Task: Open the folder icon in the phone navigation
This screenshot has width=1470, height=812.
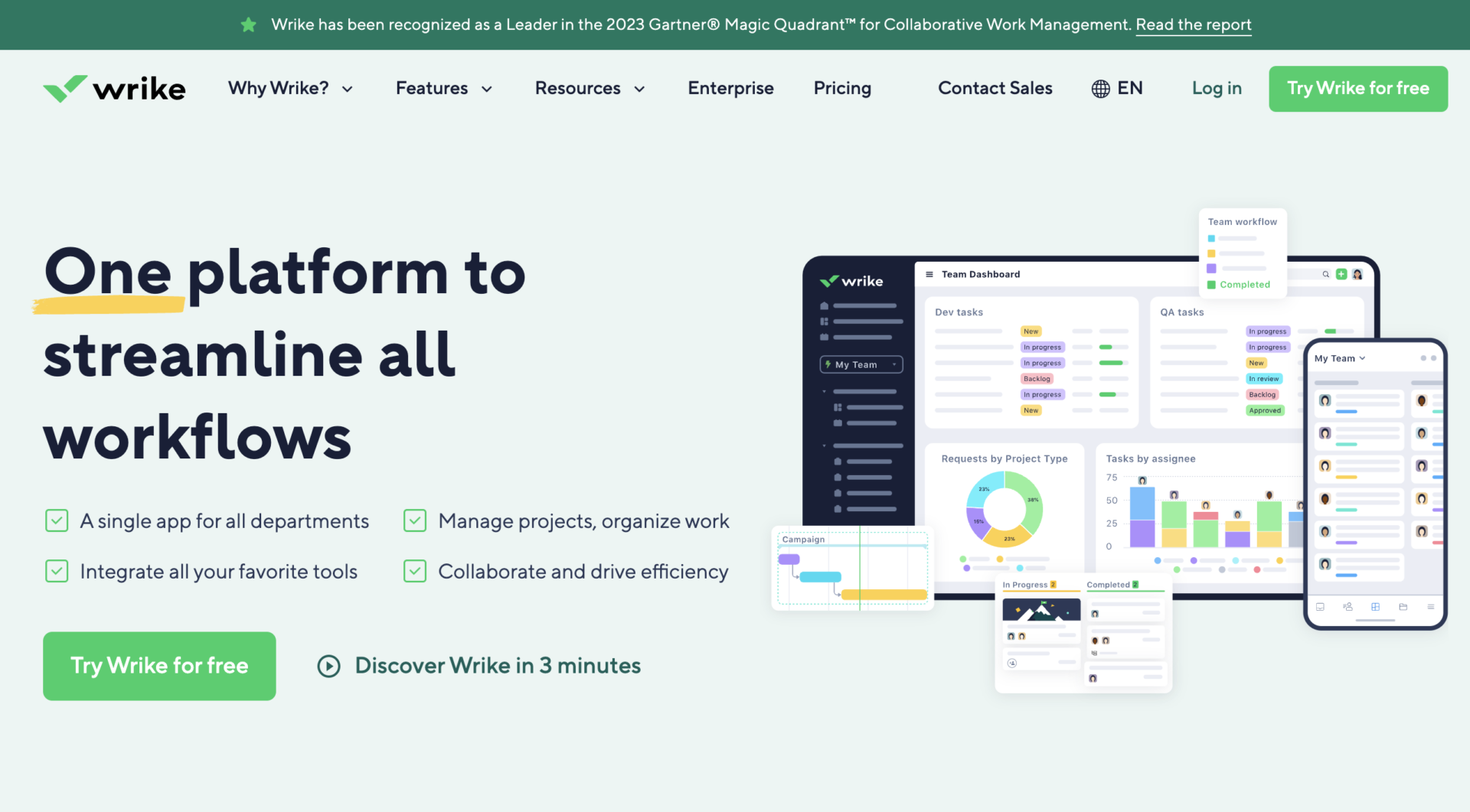Action: 1403,606
